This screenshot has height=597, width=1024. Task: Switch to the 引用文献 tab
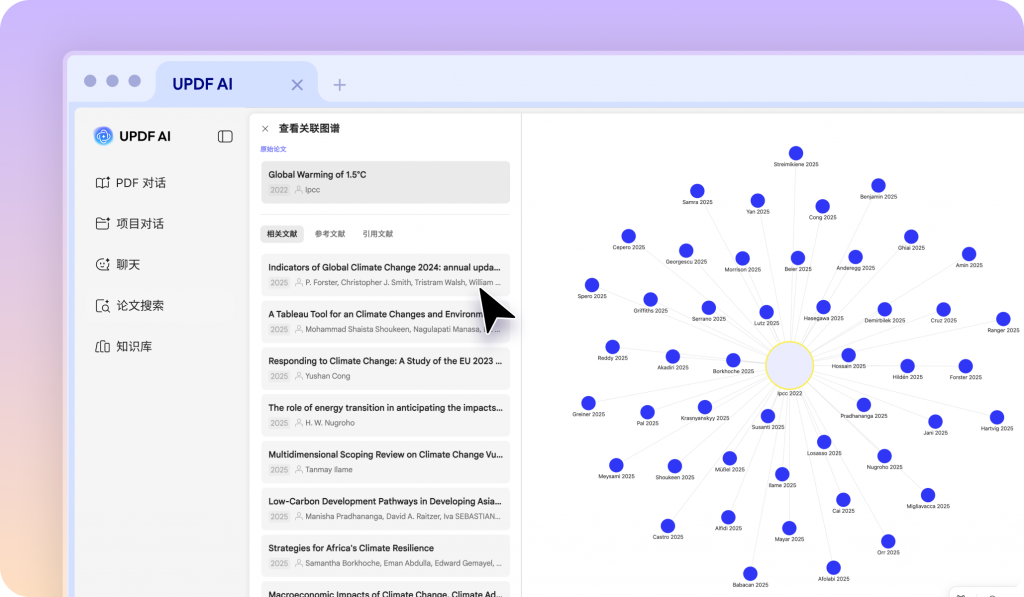378,234
